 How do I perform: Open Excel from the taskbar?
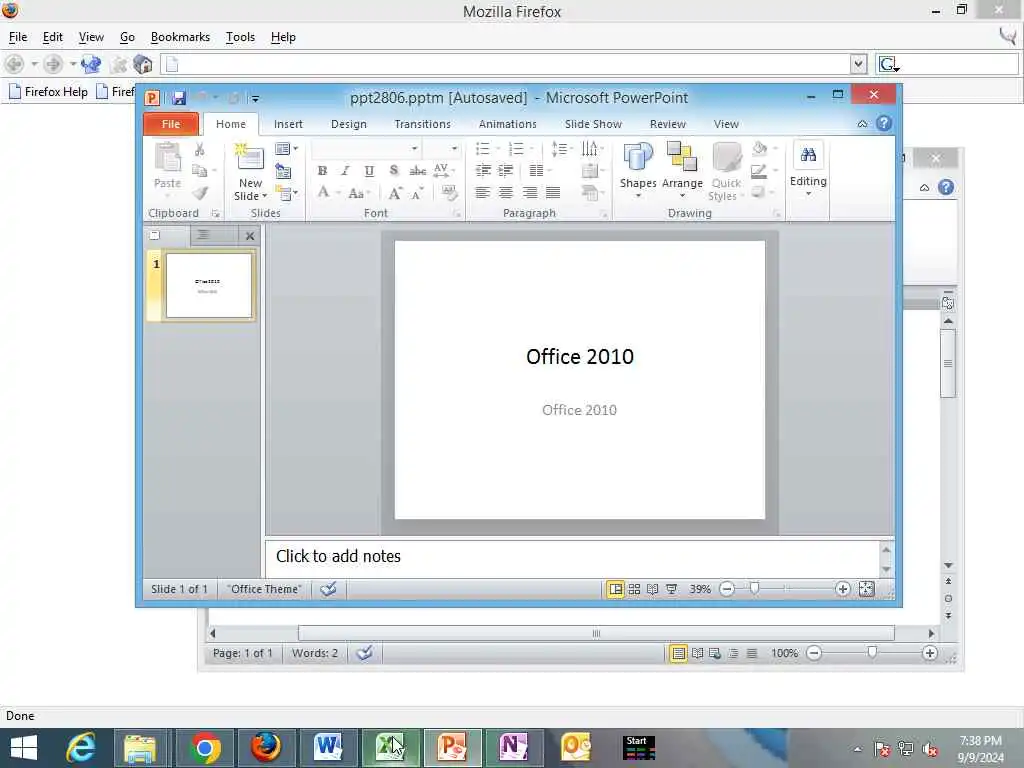click(391, 748)
